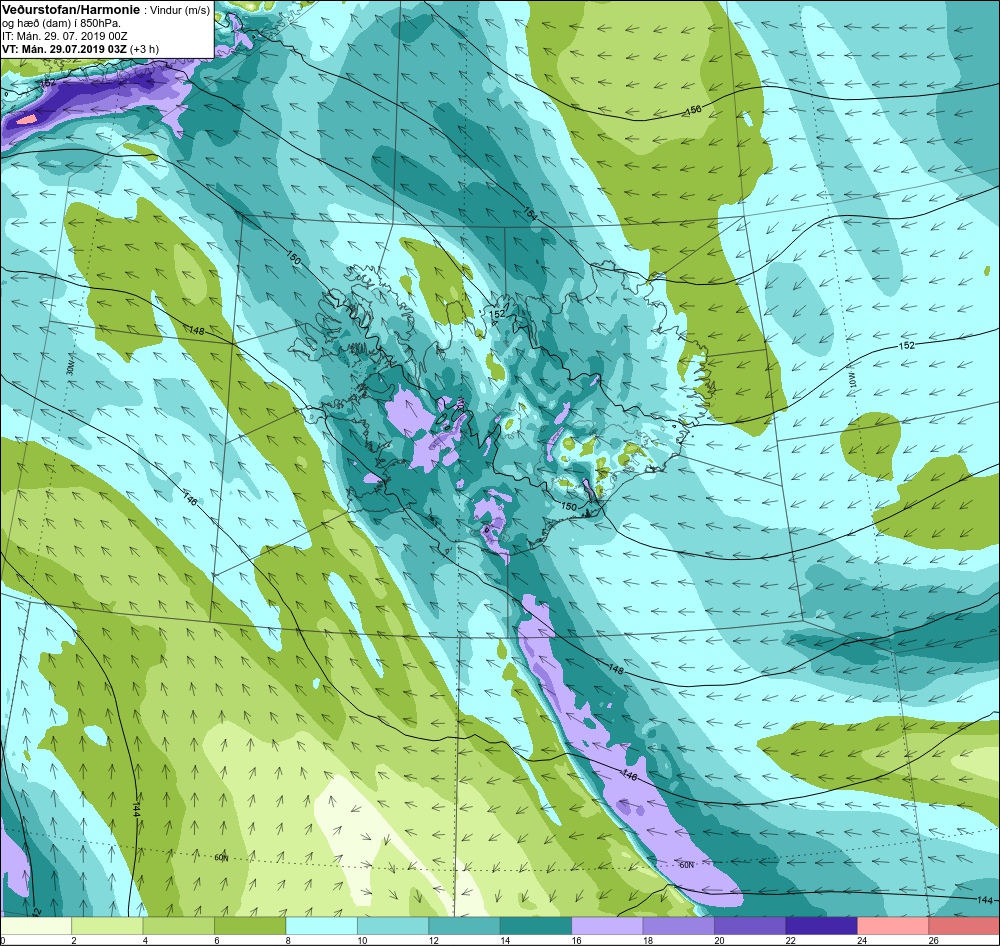Click the 152 contour label over northern Iceland
The width and height of the screenshot is (1000, 946).
(497, 314)
